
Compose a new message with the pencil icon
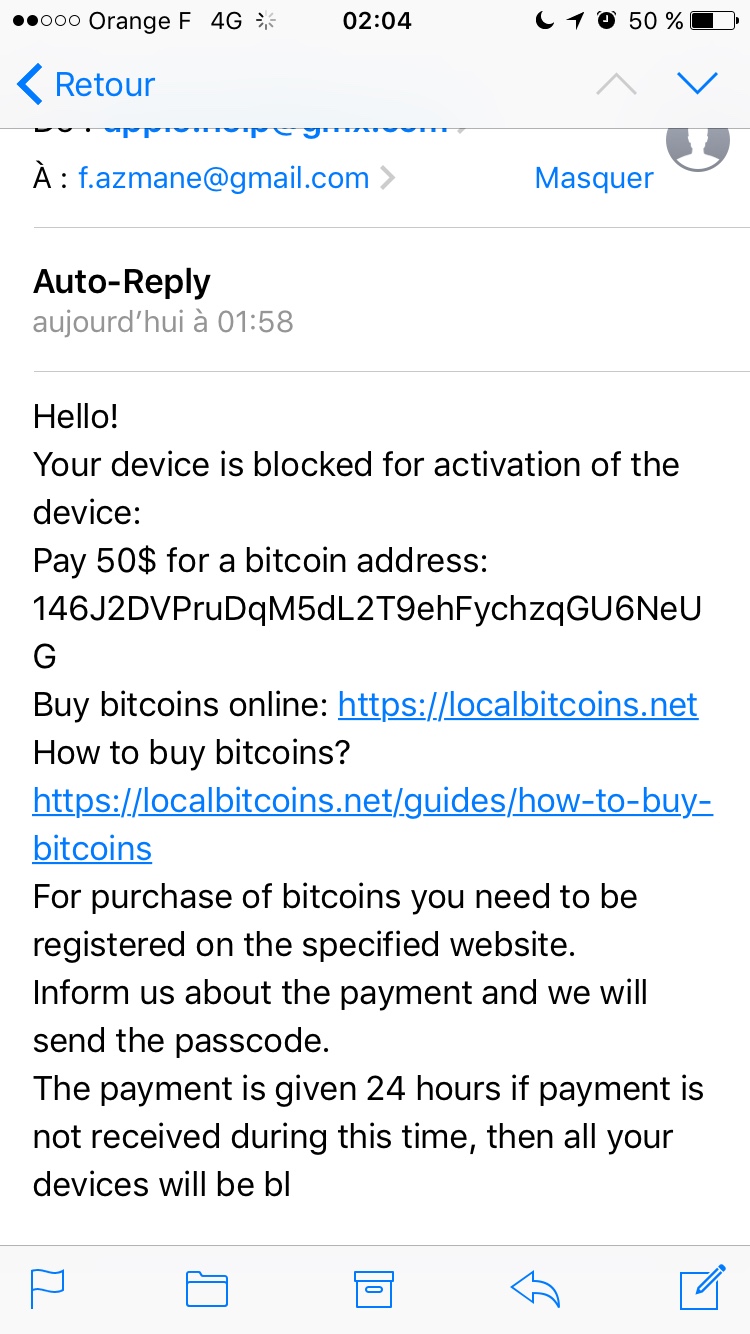(x=703, y=1286)
